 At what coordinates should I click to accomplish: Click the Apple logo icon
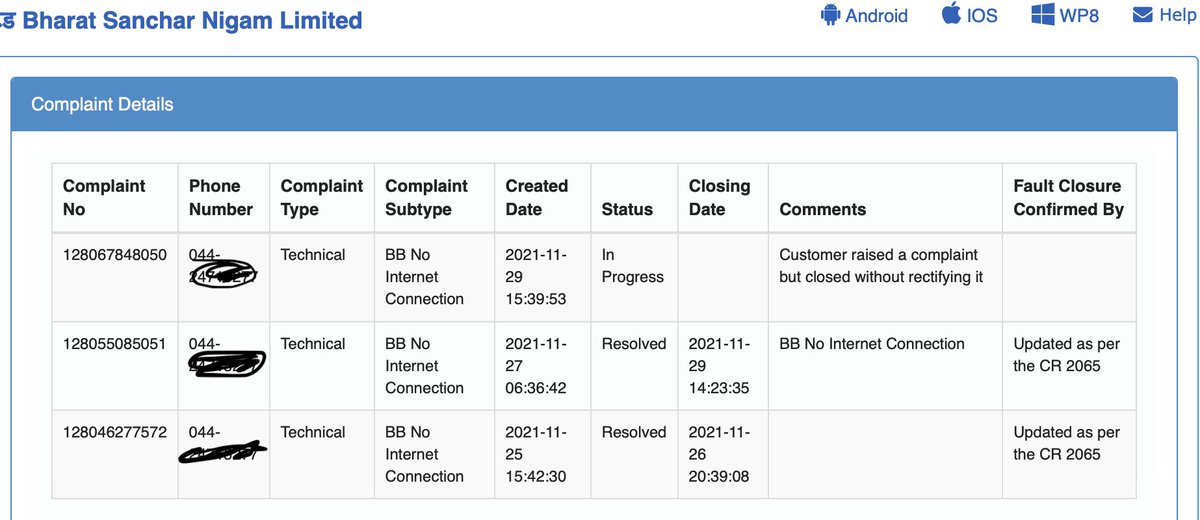tap(951, 14)
